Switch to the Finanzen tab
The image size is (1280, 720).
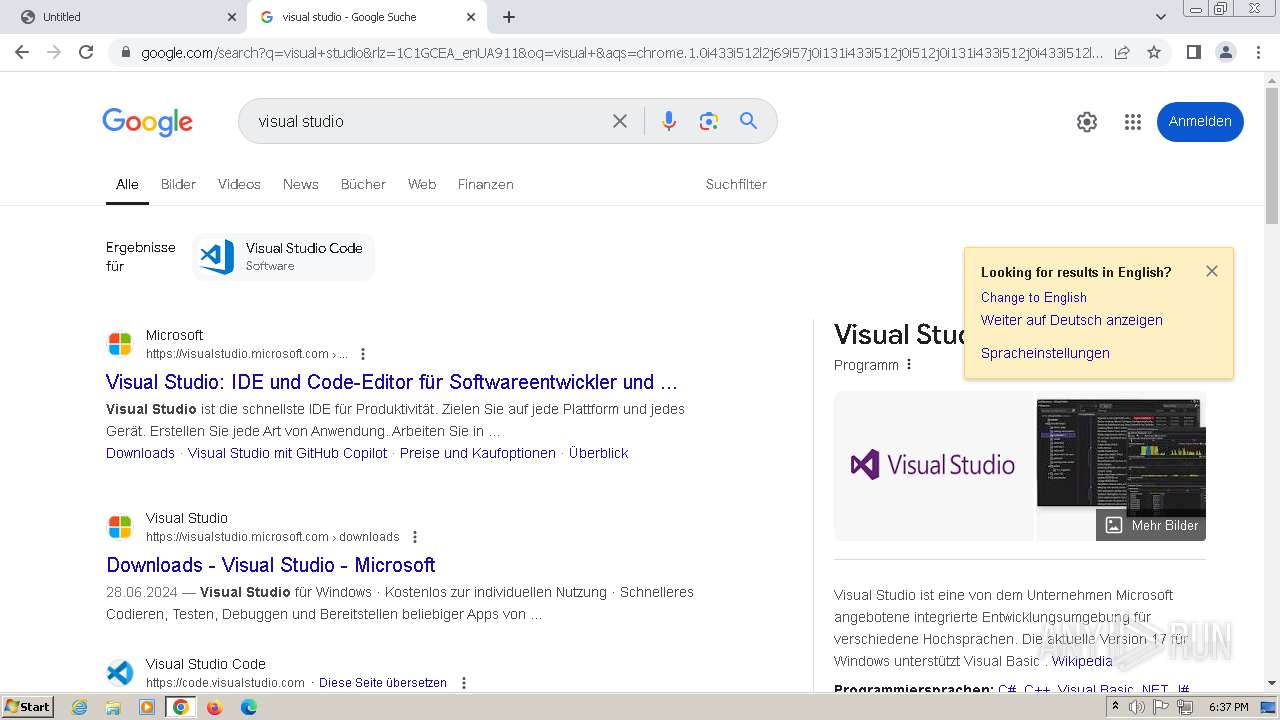(485, 184)
